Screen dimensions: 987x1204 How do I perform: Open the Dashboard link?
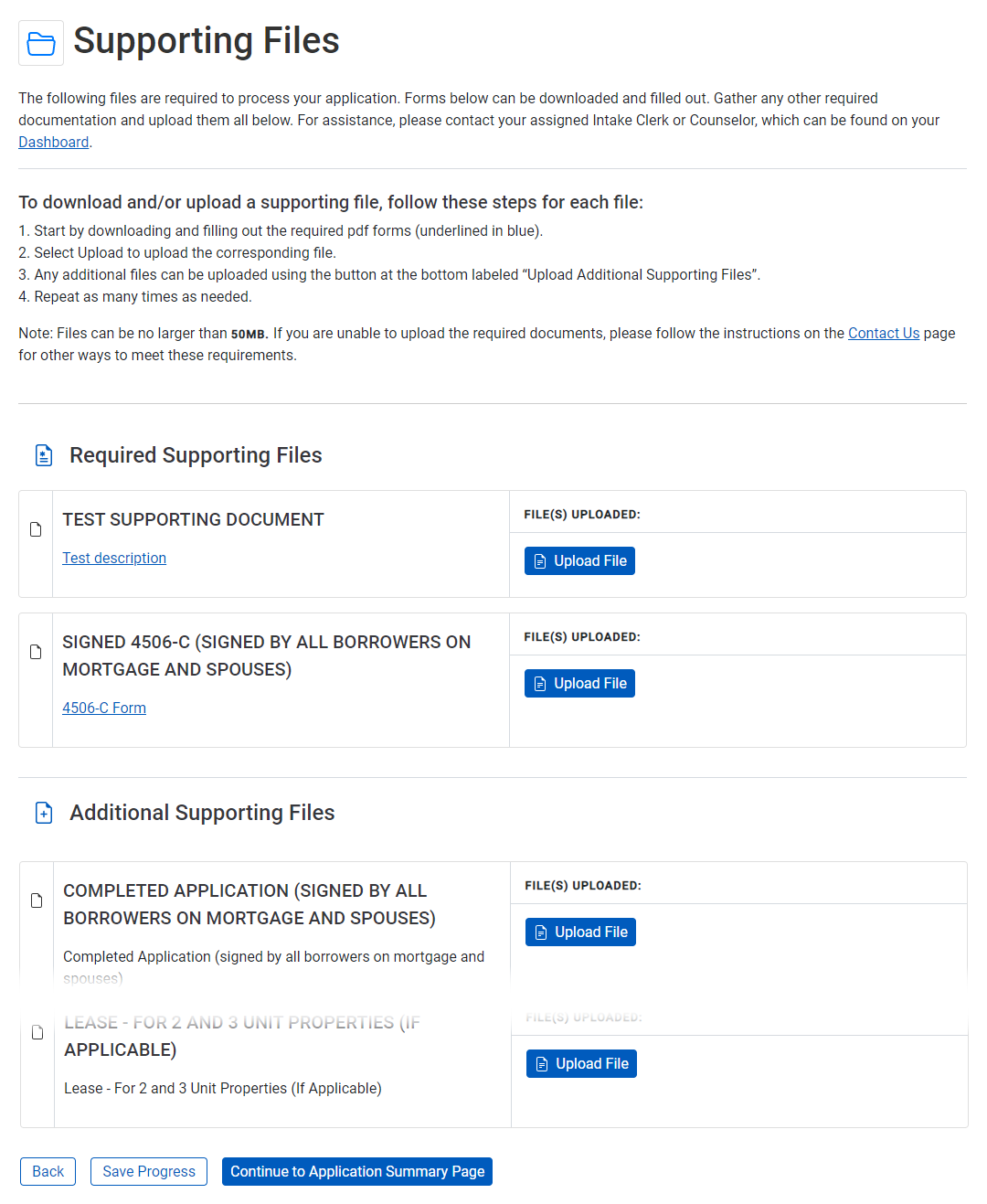point(53,142)
